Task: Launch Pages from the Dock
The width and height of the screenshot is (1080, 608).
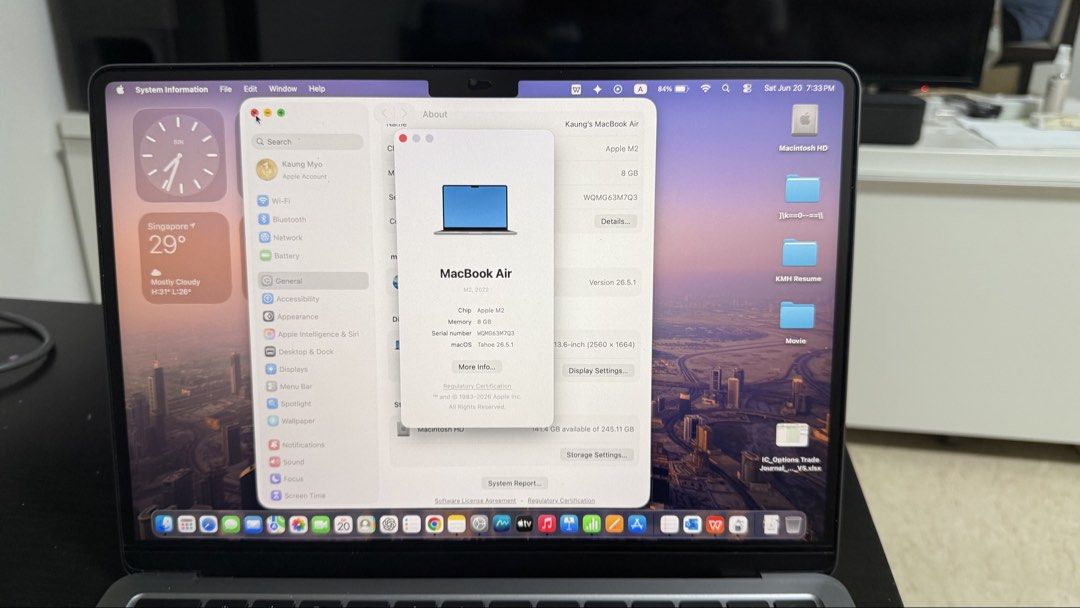Action: (x=614, y=525)
